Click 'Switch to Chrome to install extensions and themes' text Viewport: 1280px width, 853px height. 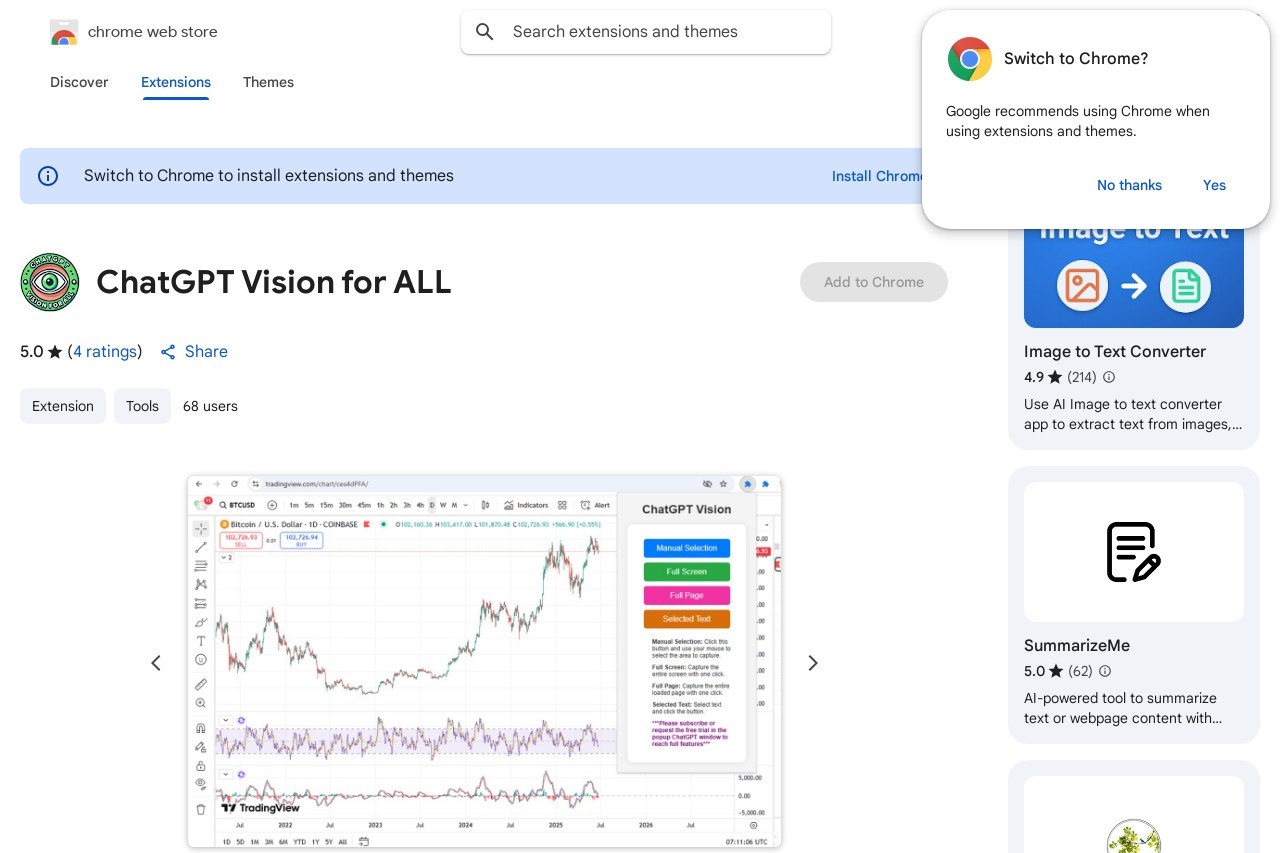(x=269, y=176)
